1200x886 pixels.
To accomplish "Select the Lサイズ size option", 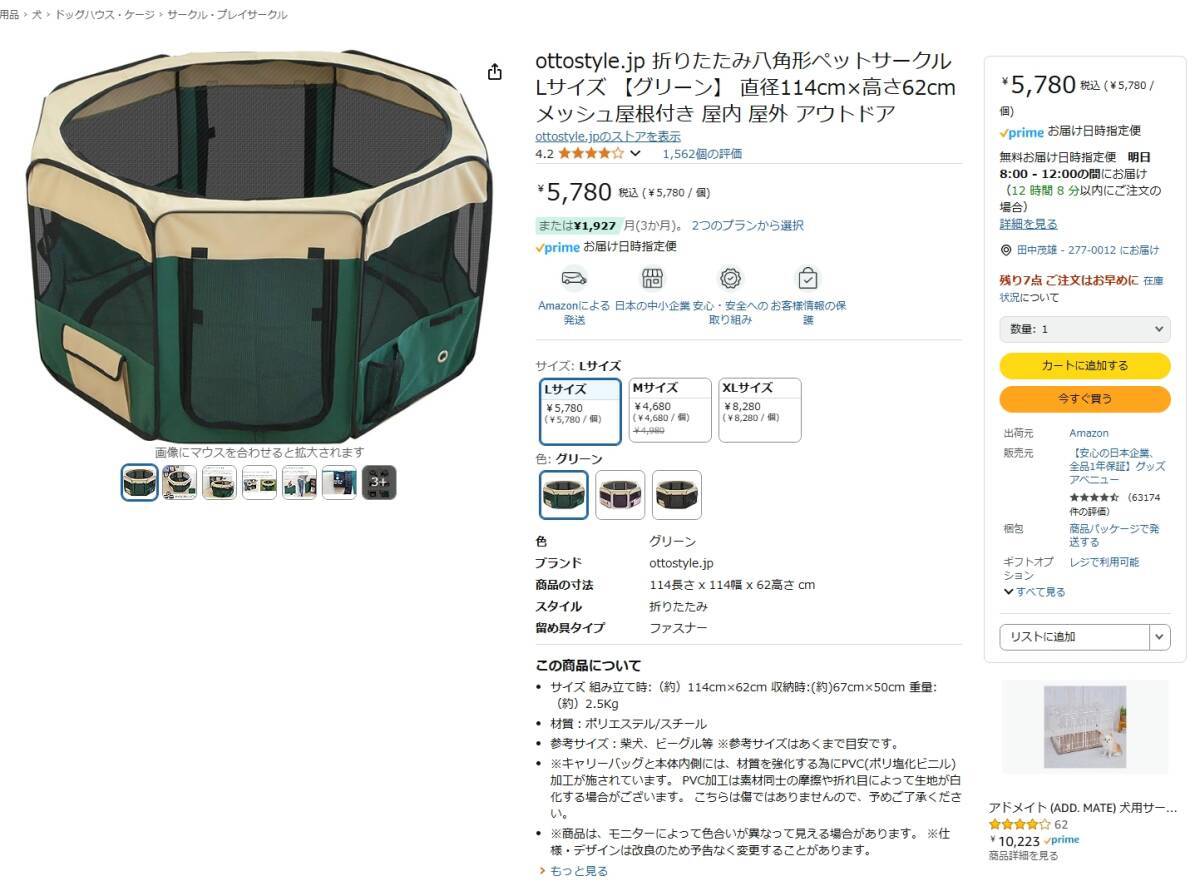I will 580,410.
